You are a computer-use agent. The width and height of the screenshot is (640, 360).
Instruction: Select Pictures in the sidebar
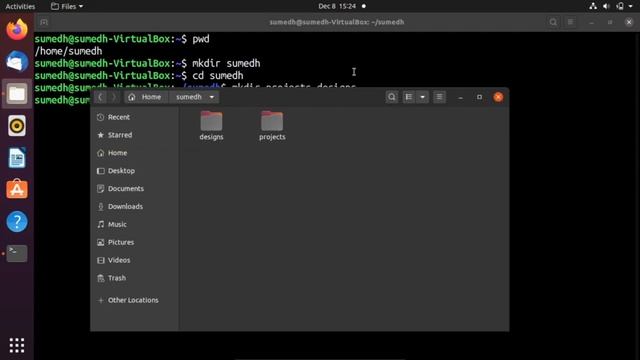(x=134, y=242)
